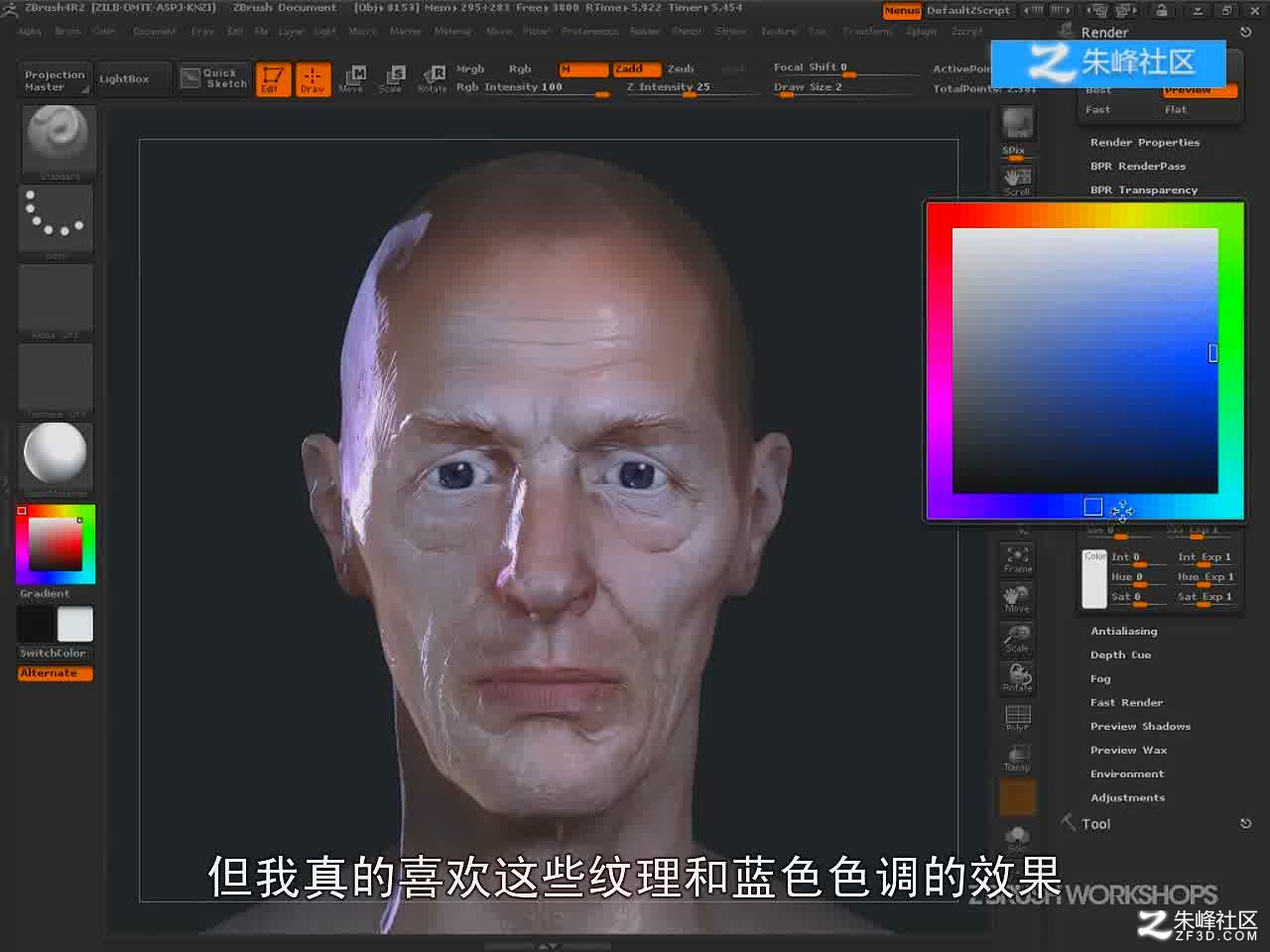This screenshot has width=1270, height=952.
Task: Expand the Depth Cue section
Action: point(1121,655)
